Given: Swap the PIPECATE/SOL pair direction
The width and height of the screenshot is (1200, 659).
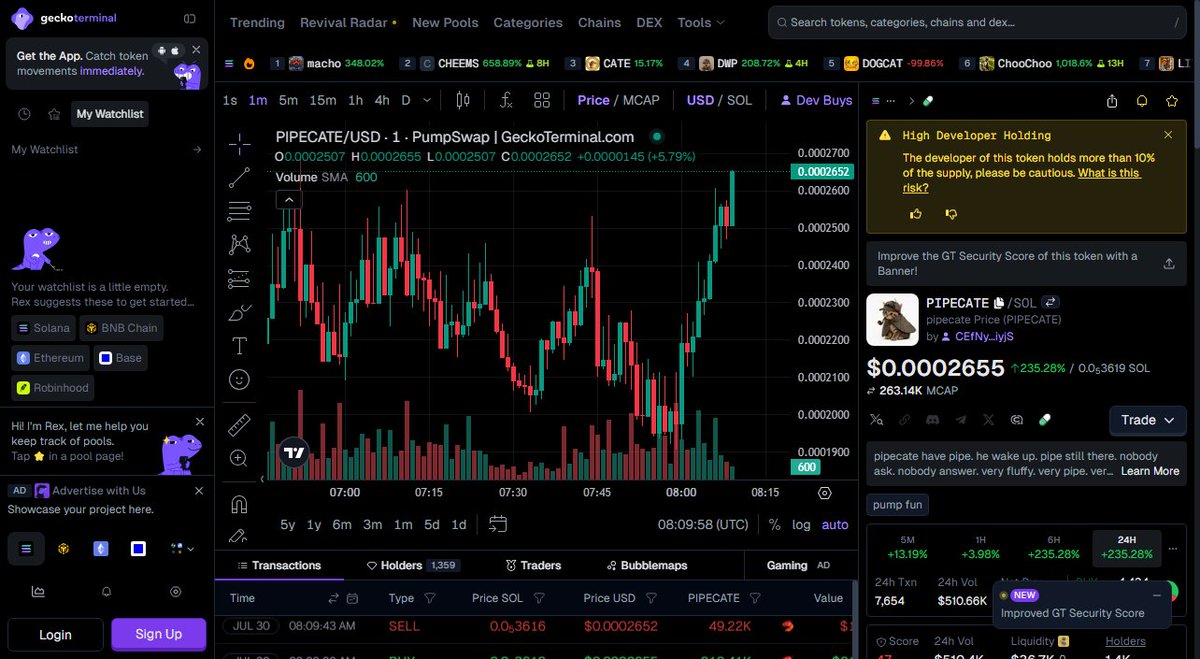Looking at the screenshot, I should pyautogui.click(x=1051, y=302).
